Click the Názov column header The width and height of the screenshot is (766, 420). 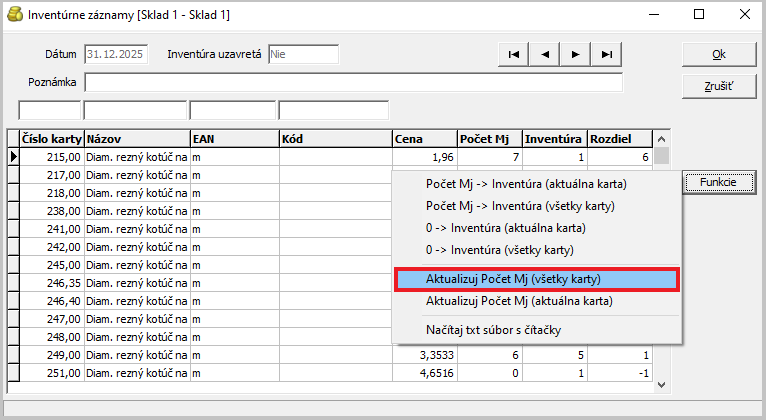click(136, 139)
